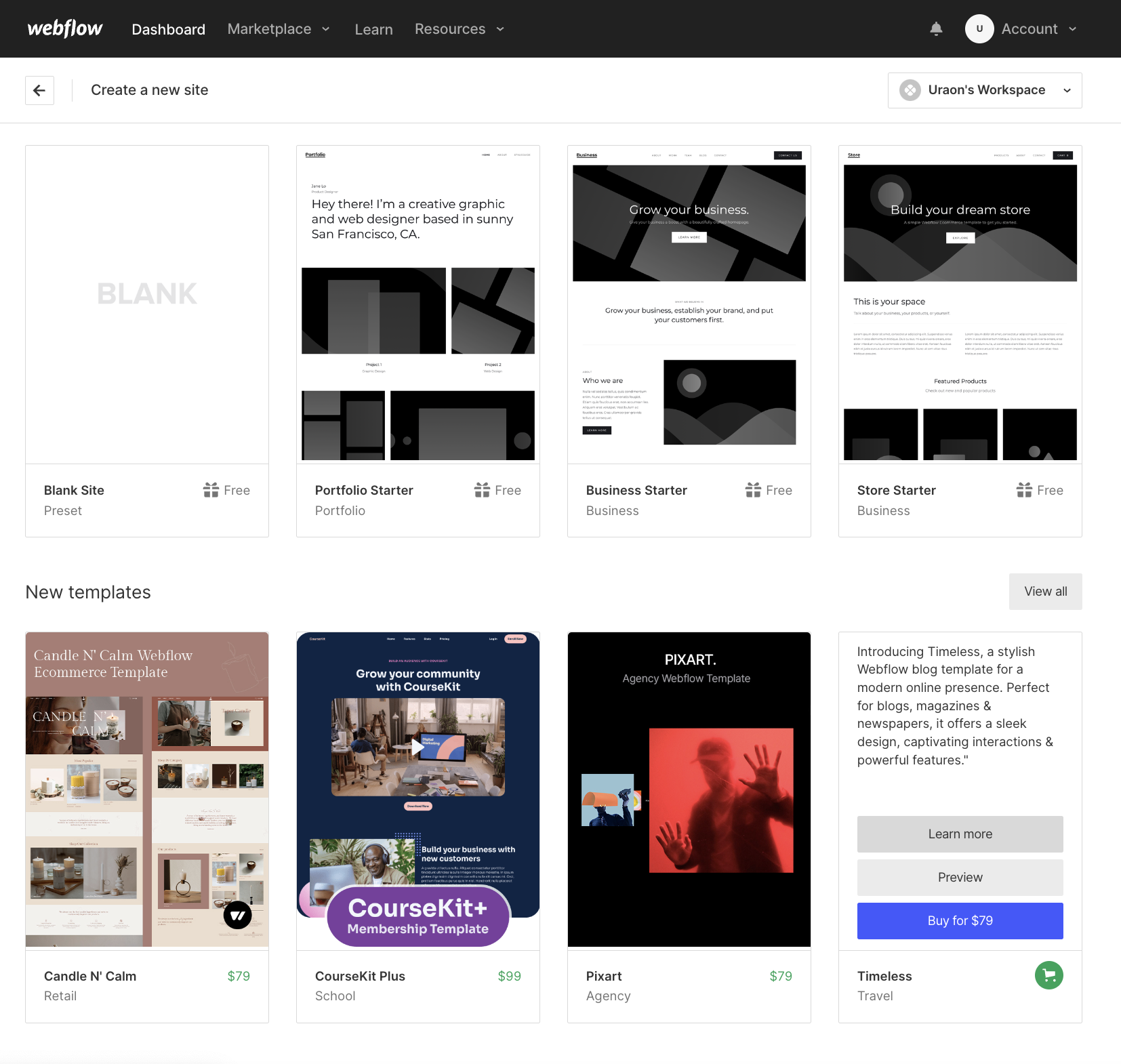The height and width of the screenshot is (1064, 1121).
Task: Click the Webflow logo
Action: click(65, 28)
